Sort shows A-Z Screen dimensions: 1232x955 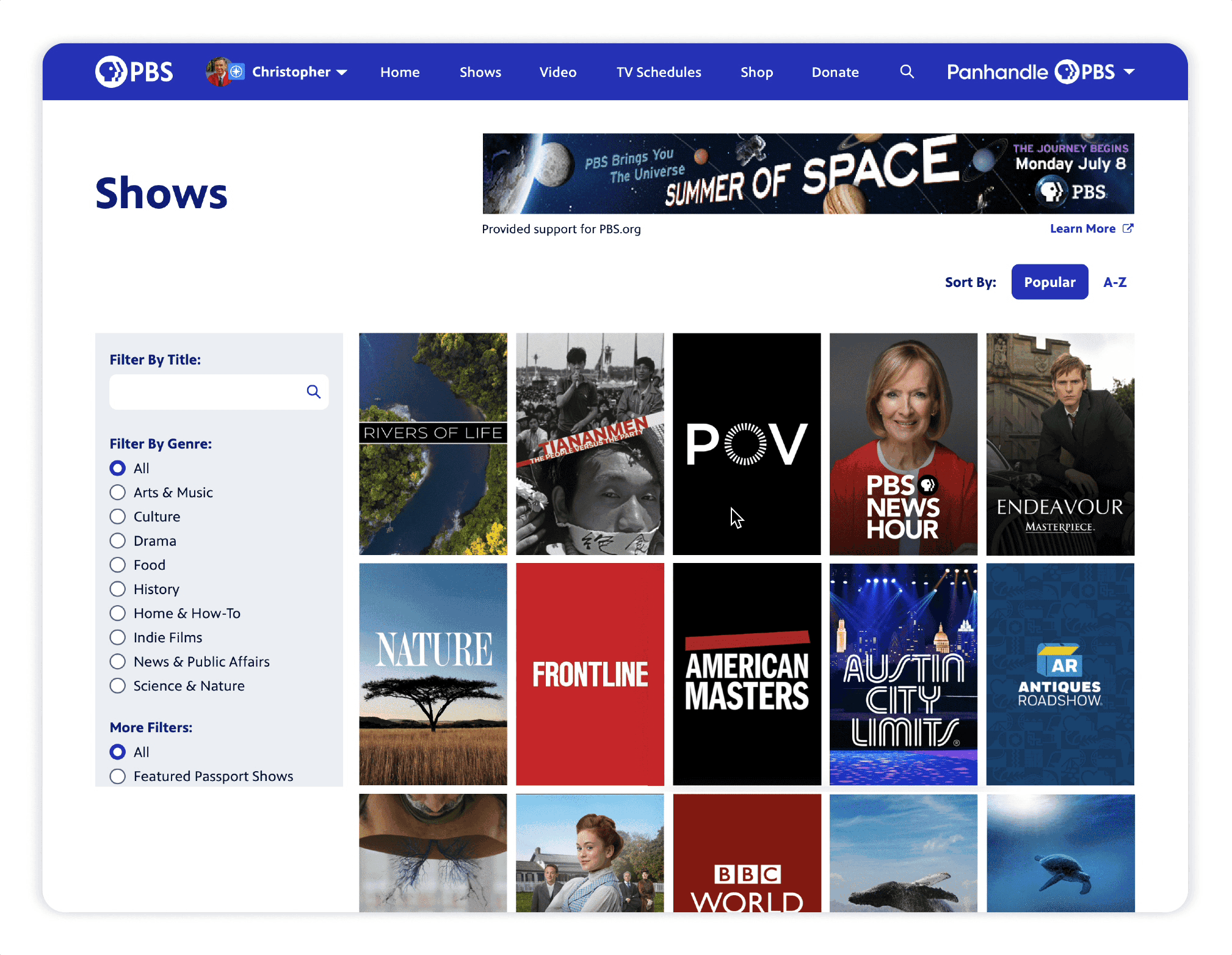coord(1115,282)
